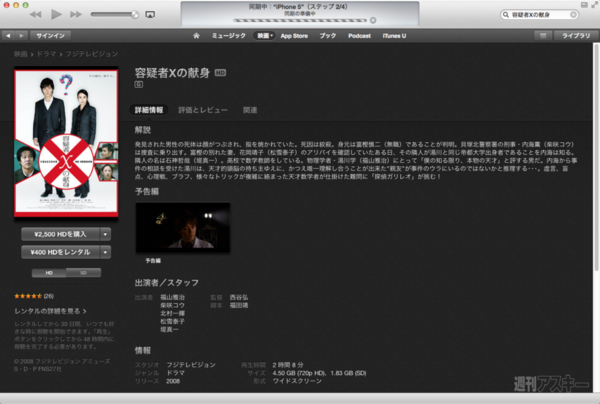Click the fast-forward playback button
The width and height of the screenshot is (600, 404).
[x=76, y=15]
